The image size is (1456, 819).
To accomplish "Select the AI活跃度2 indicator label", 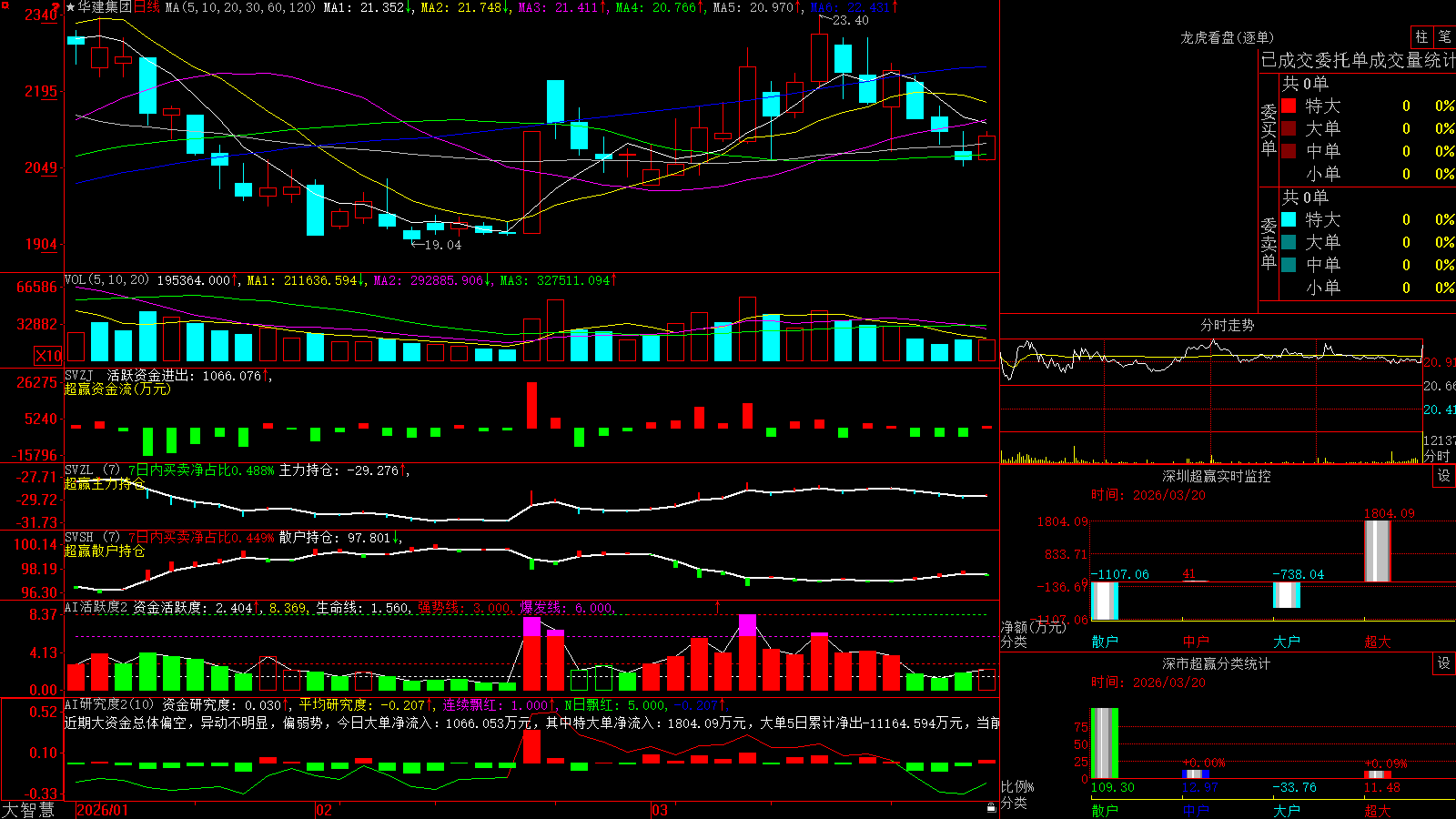I will (96, 608).
